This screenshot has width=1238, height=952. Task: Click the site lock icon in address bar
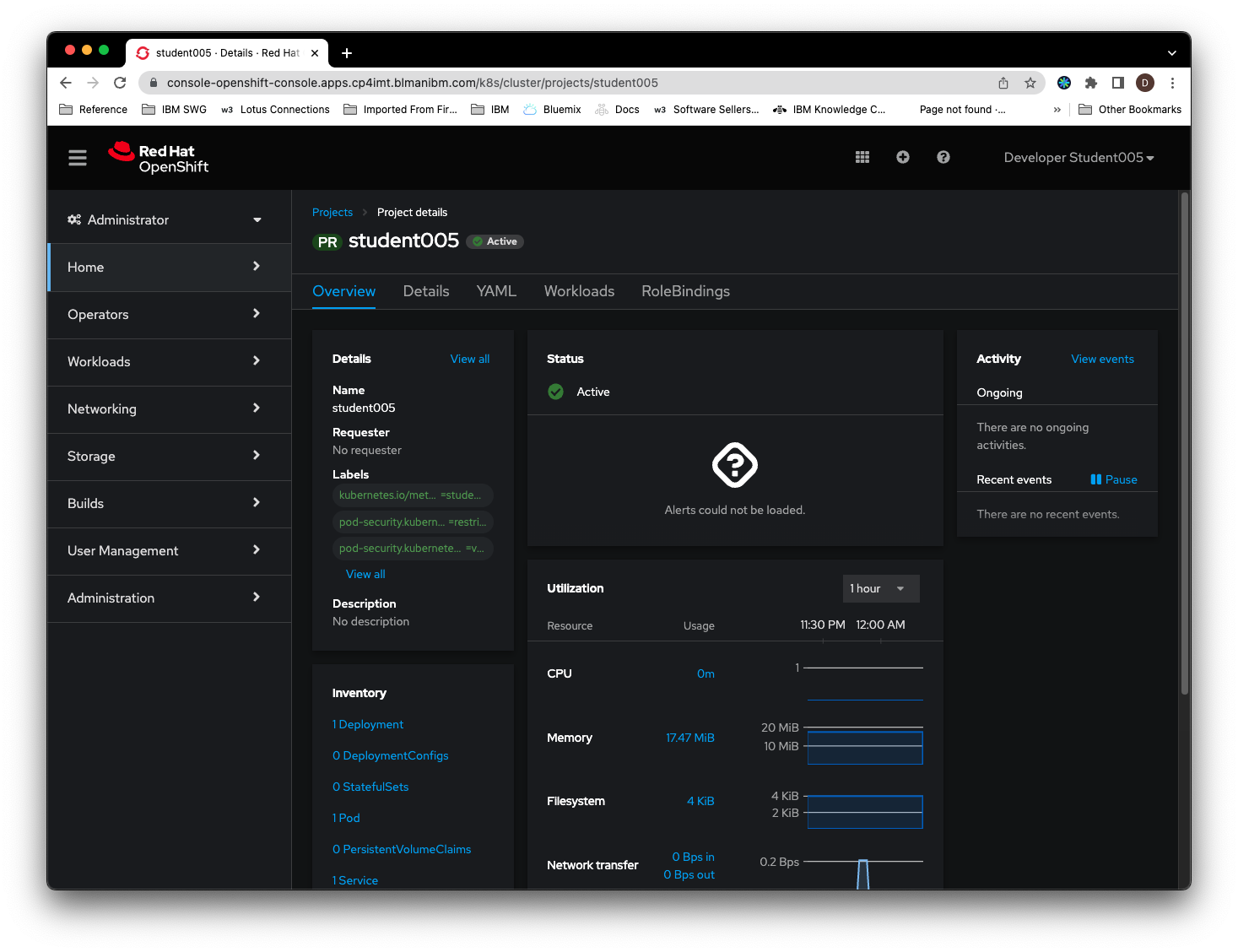point(153,83)
